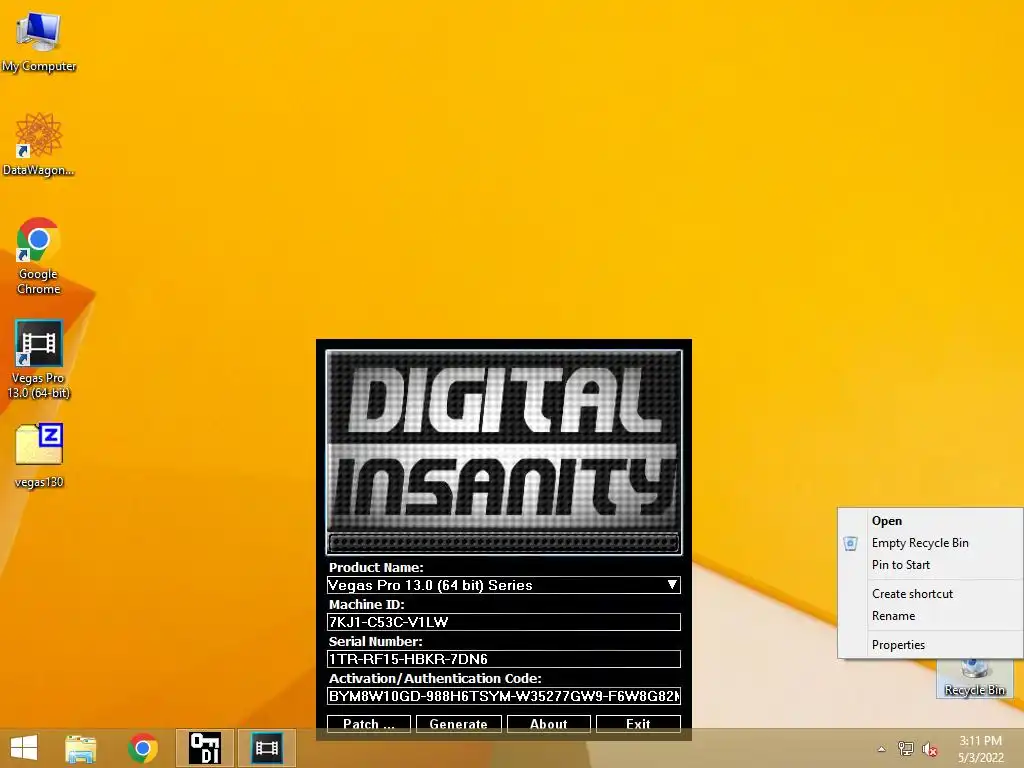Screen dimensions: 1024x768
Task: Show hidden tray icons arrow
Action: (x=882, y=749)
